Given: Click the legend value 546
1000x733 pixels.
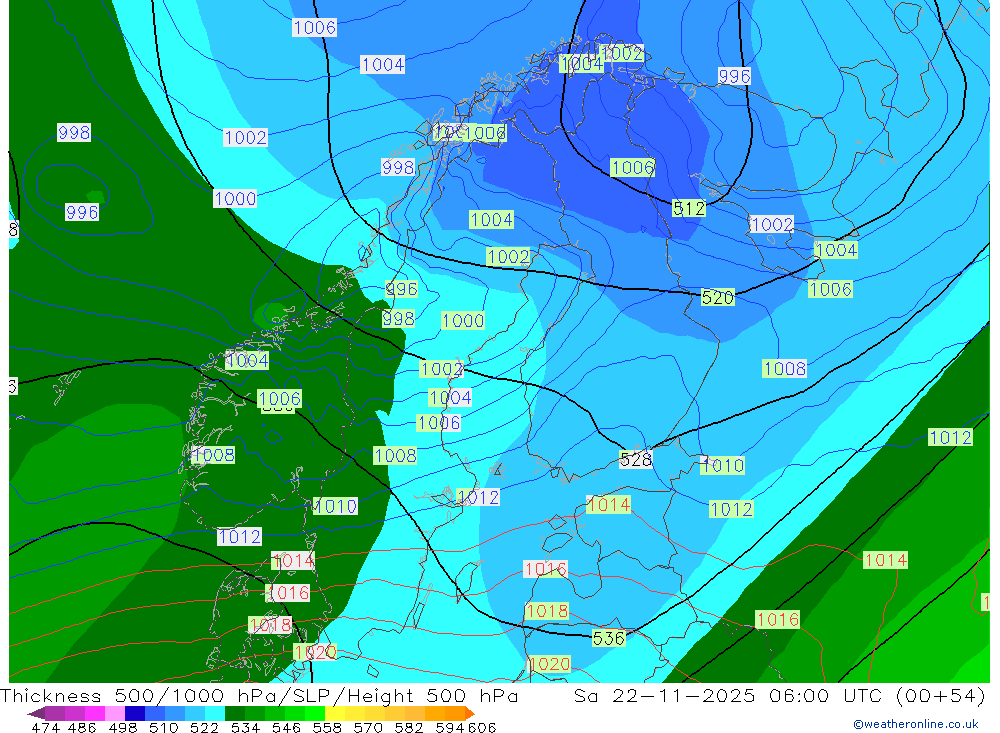Looking at the screenshot, I should pos(286,727).
